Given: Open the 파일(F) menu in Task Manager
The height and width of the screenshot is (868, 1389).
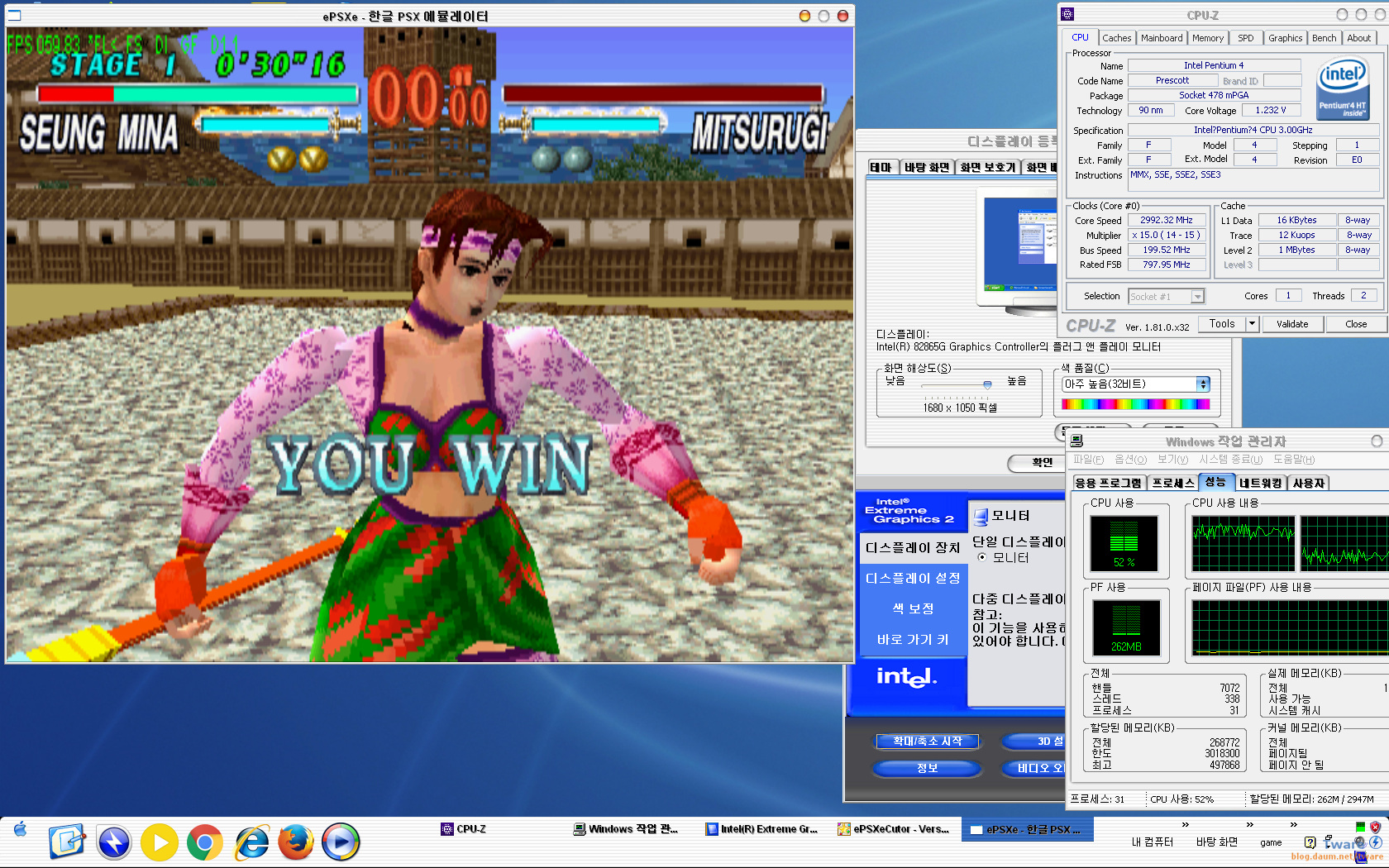Looking at the screenshot, I should 1089,460.
